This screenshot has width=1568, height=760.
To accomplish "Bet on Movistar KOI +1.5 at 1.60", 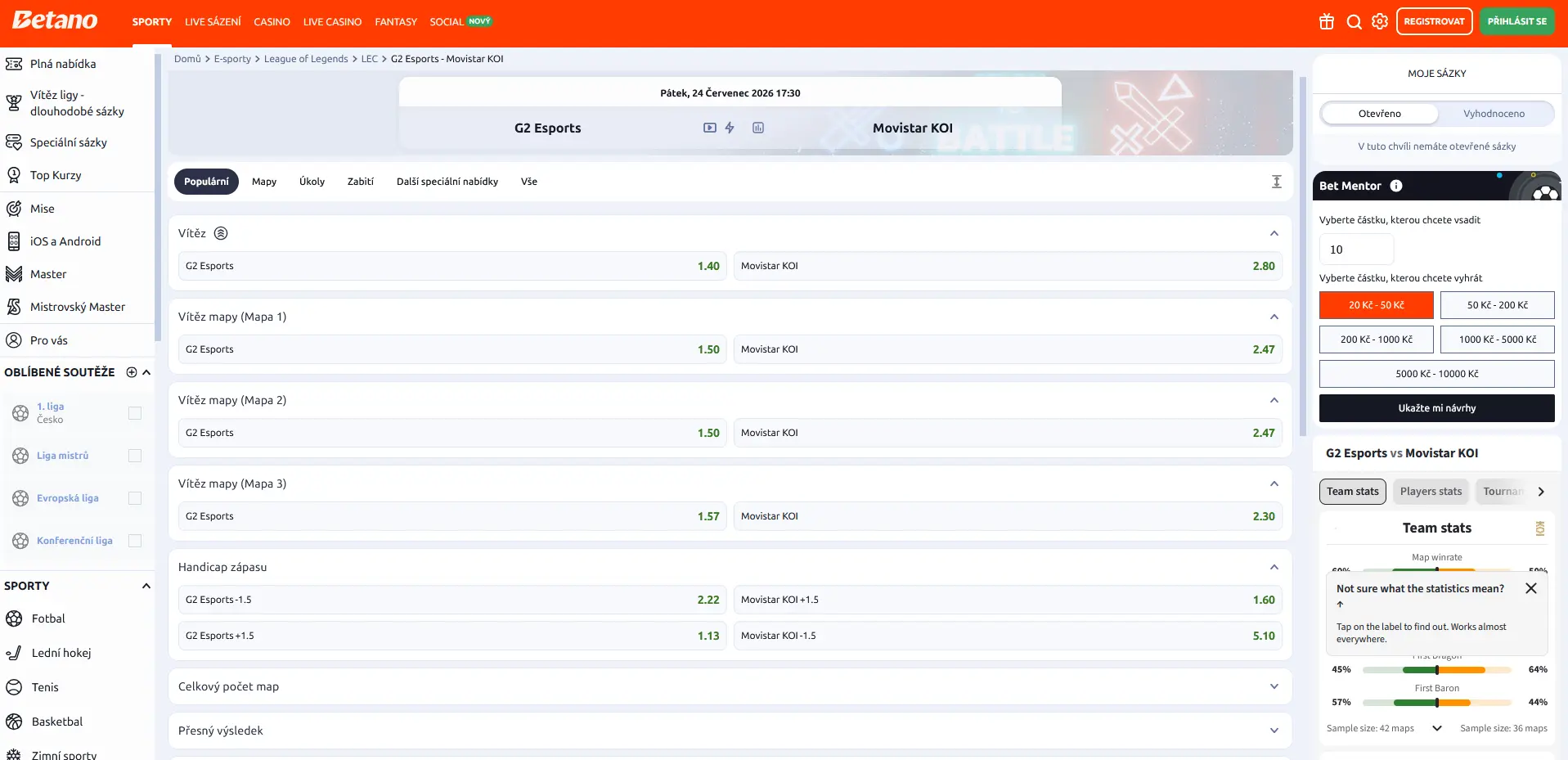I will (x=1008, y=600).
